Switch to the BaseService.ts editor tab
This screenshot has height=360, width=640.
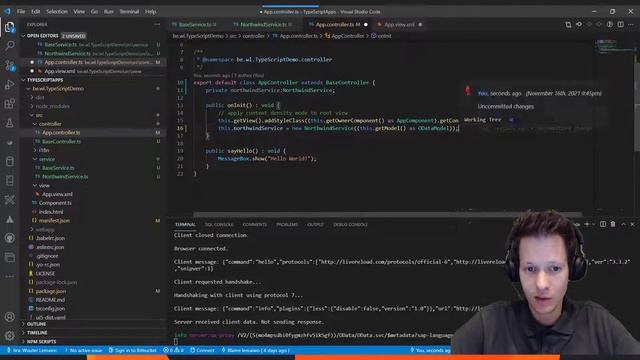coord(195,24)
